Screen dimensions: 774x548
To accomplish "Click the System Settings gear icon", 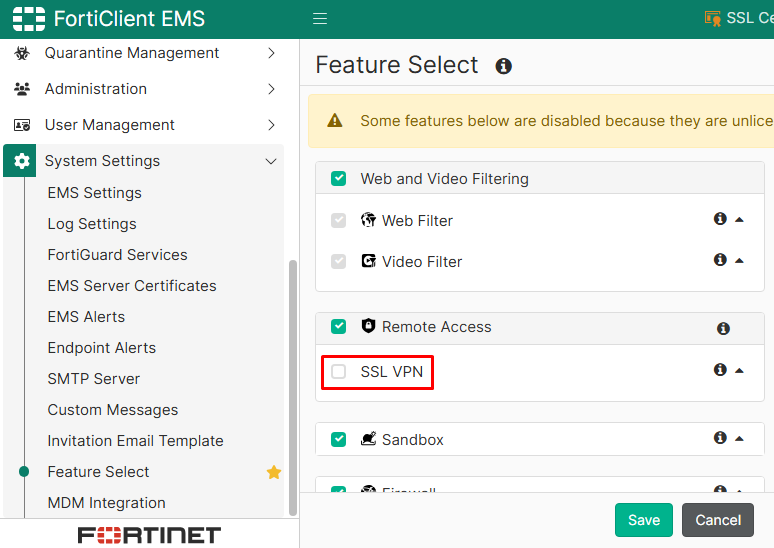I will (x=21, y=161).
